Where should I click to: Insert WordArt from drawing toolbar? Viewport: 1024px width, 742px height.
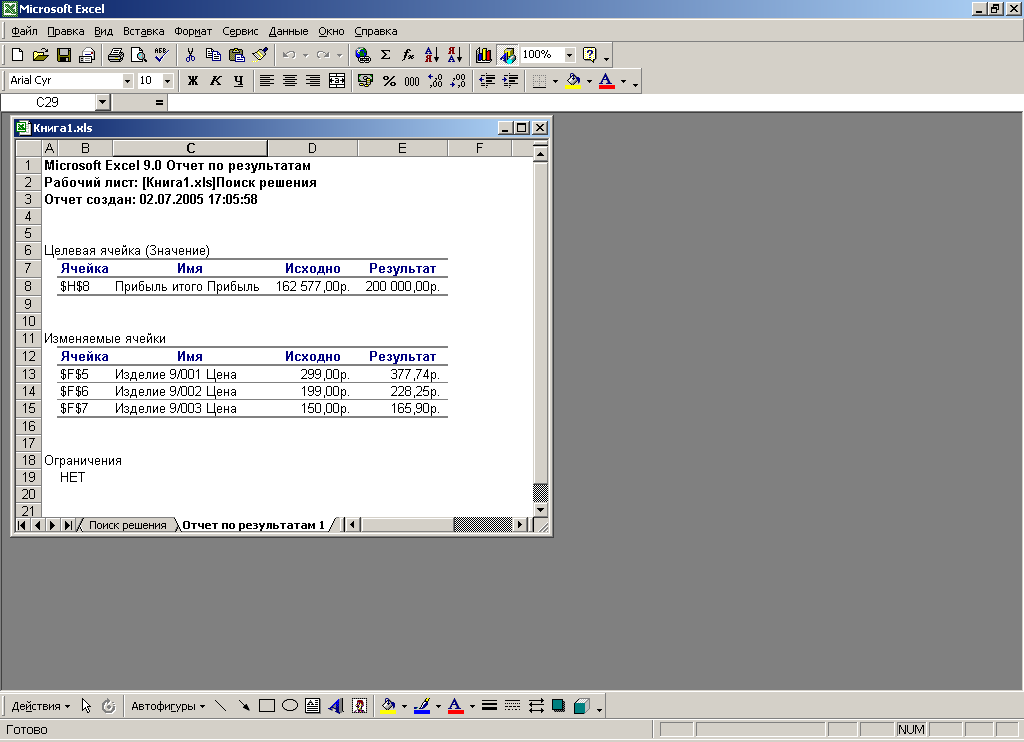(336, 706)
